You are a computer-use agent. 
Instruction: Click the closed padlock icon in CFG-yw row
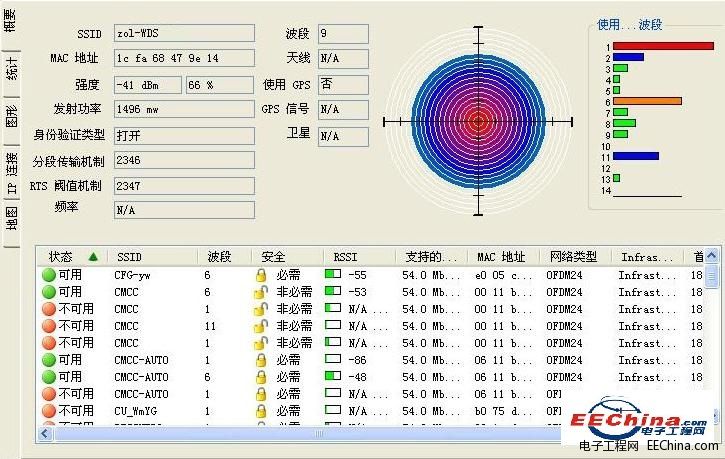coord(261,275)
